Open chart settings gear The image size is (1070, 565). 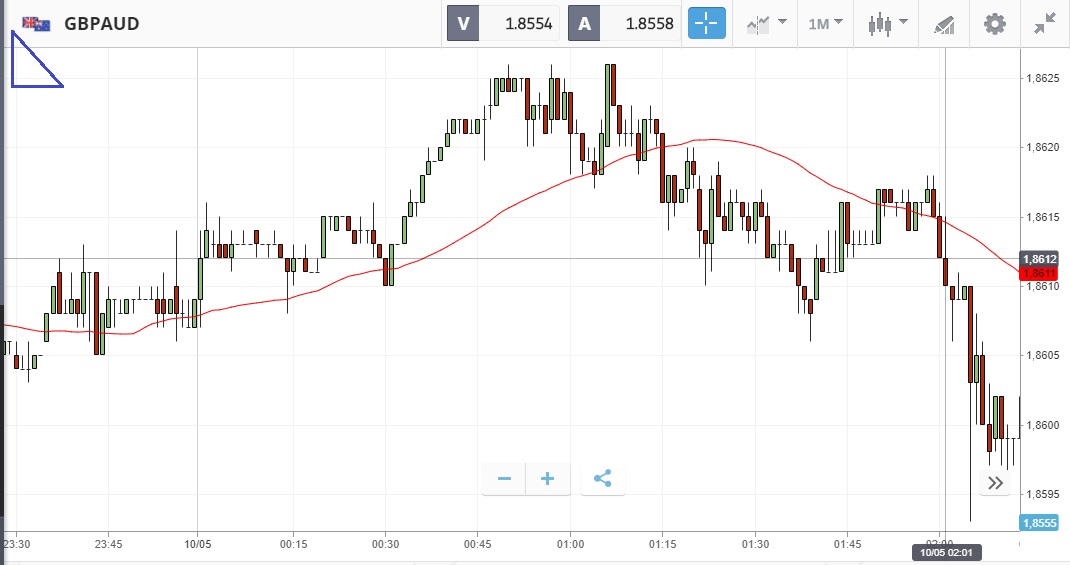[994, 24]
